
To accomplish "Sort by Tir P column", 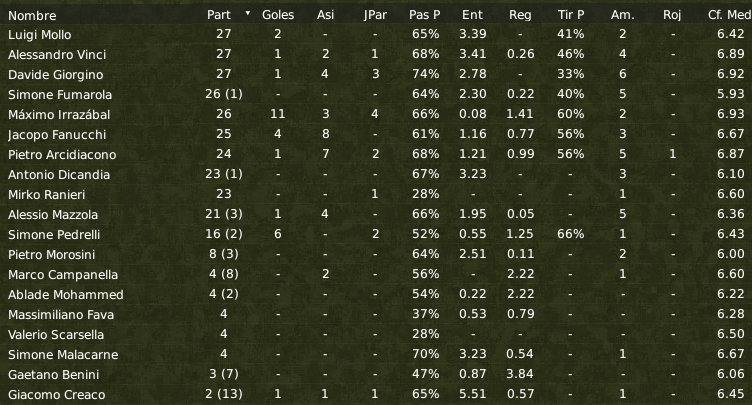I will (x=571, y=15).
